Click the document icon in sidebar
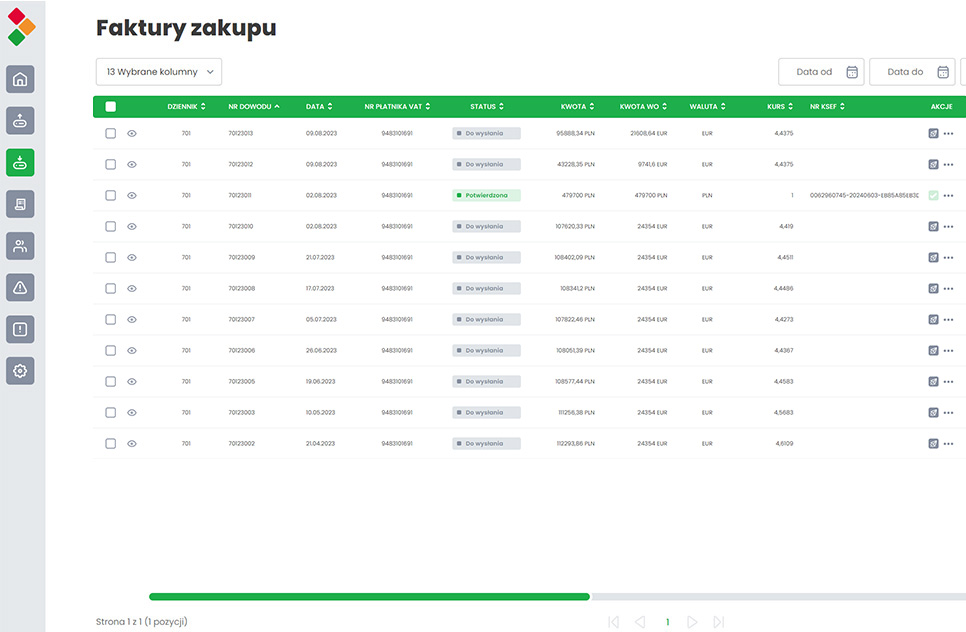966x632 pixels. [20, 204]
